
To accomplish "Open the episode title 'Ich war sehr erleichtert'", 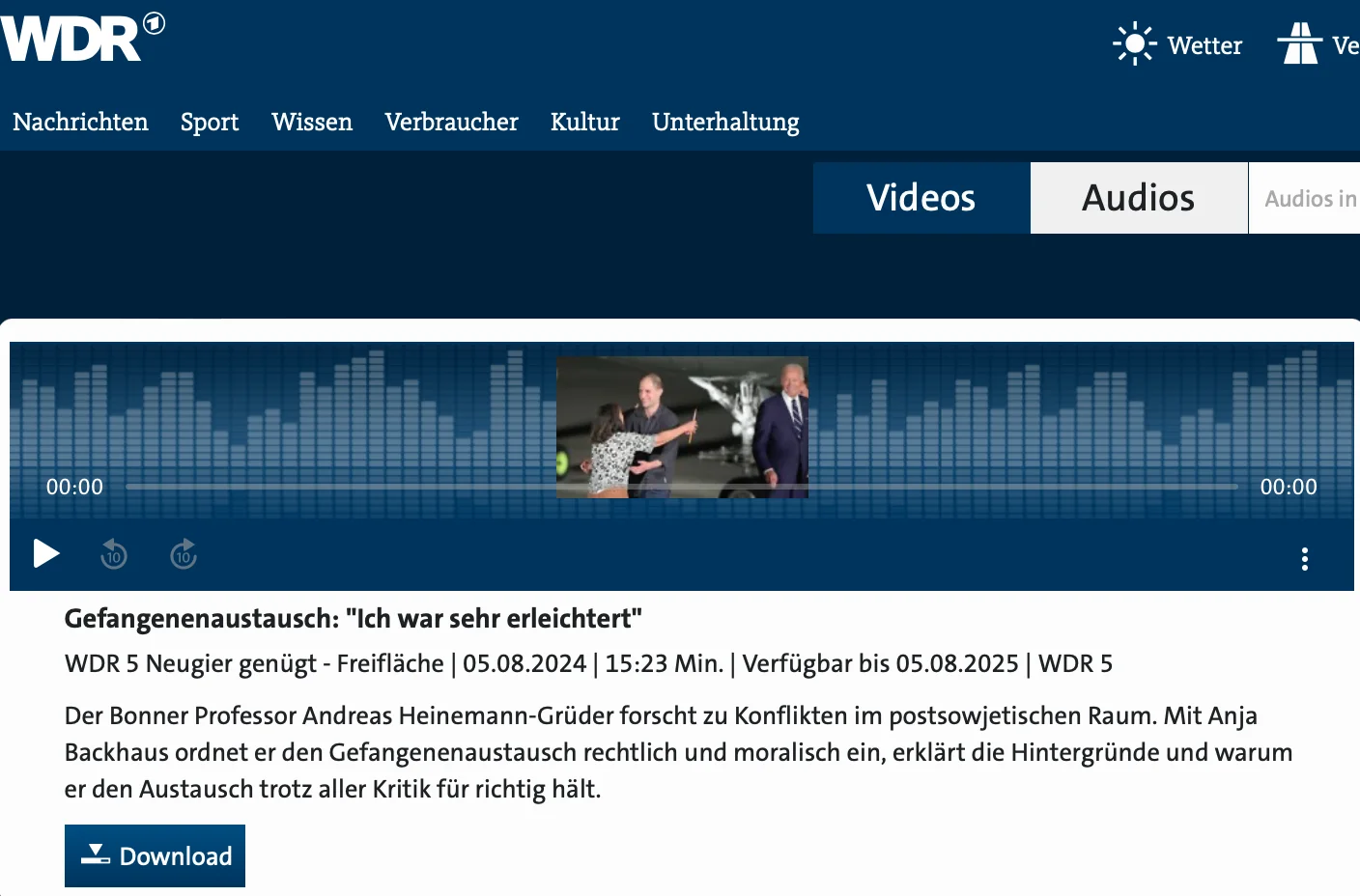I will [x=353, y=619].
